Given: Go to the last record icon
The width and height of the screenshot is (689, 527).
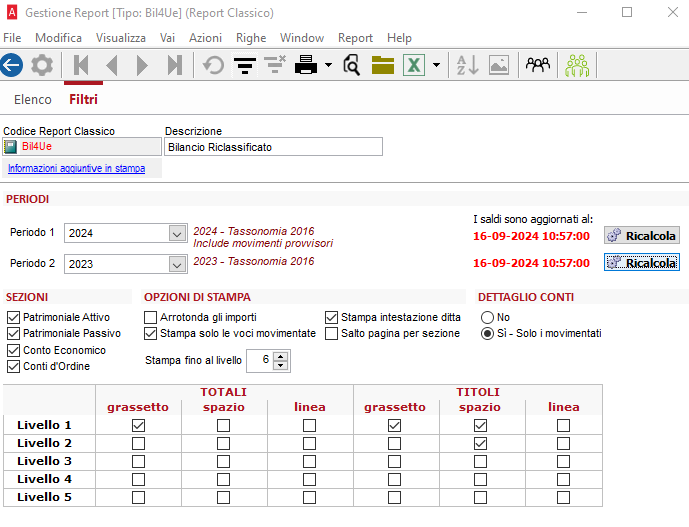Looking at the screenshot, I should pos(175,65).
